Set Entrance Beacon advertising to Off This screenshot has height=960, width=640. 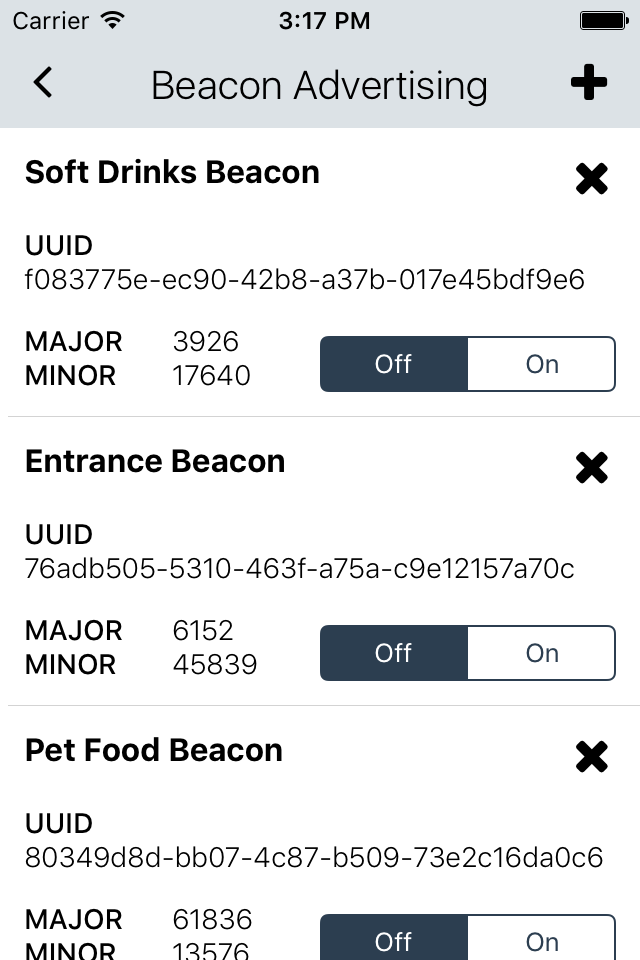tap(394, 653)
